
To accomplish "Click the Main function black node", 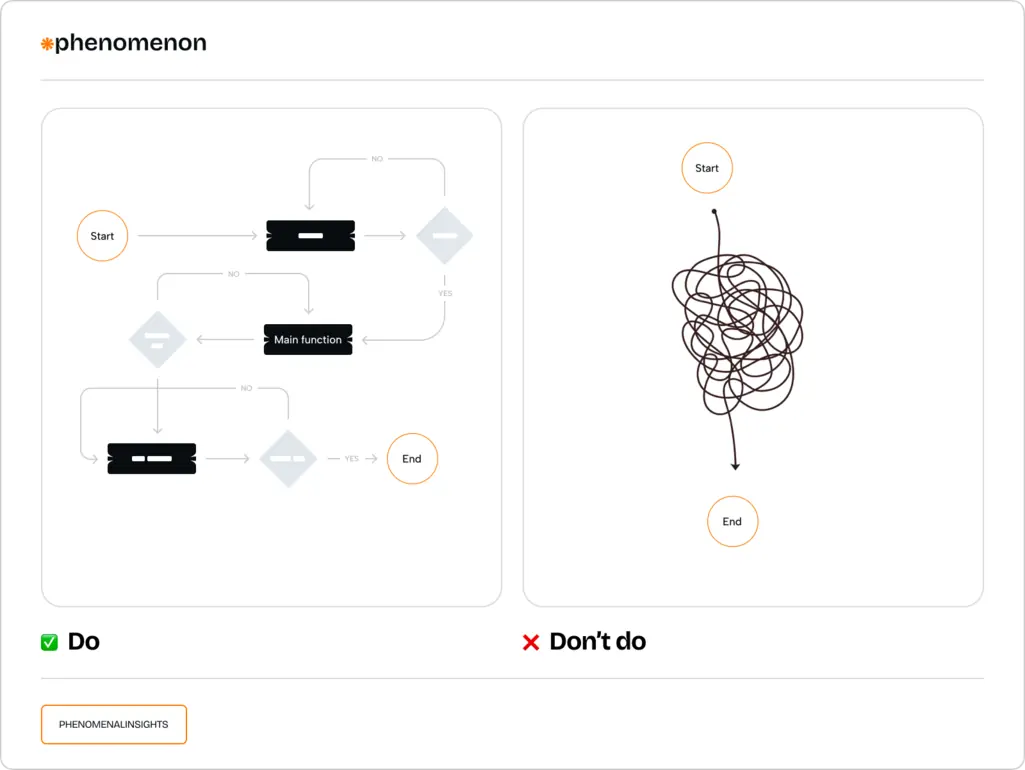I will [308, 339].
